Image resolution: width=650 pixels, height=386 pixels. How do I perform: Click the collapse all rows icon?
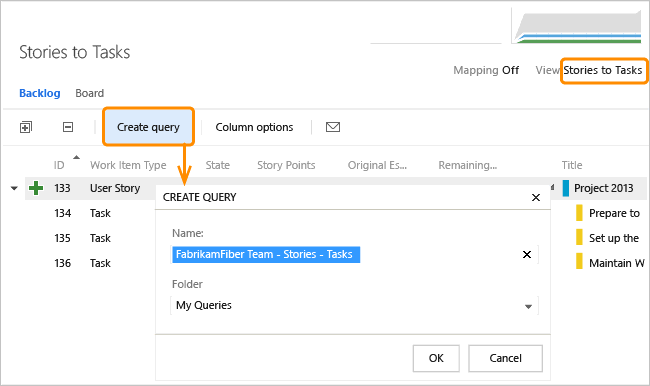68,127
